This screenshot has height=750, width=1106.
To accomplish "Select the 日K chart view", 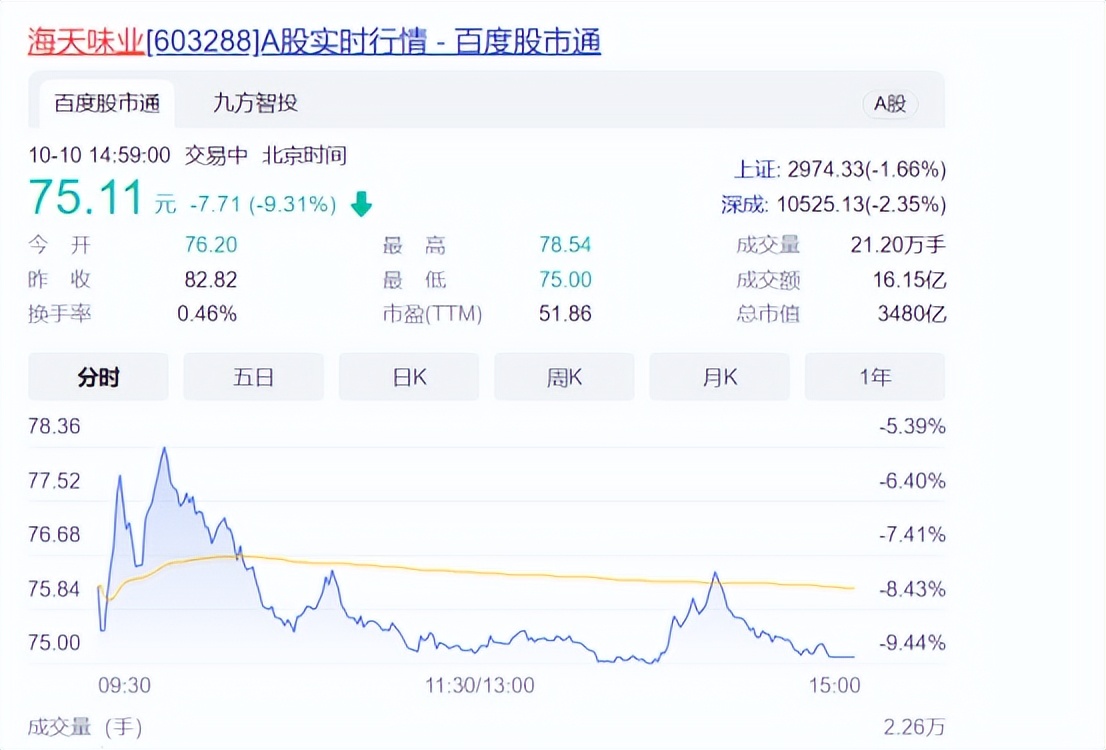I will pyautogui.click(x=409, y=377).
